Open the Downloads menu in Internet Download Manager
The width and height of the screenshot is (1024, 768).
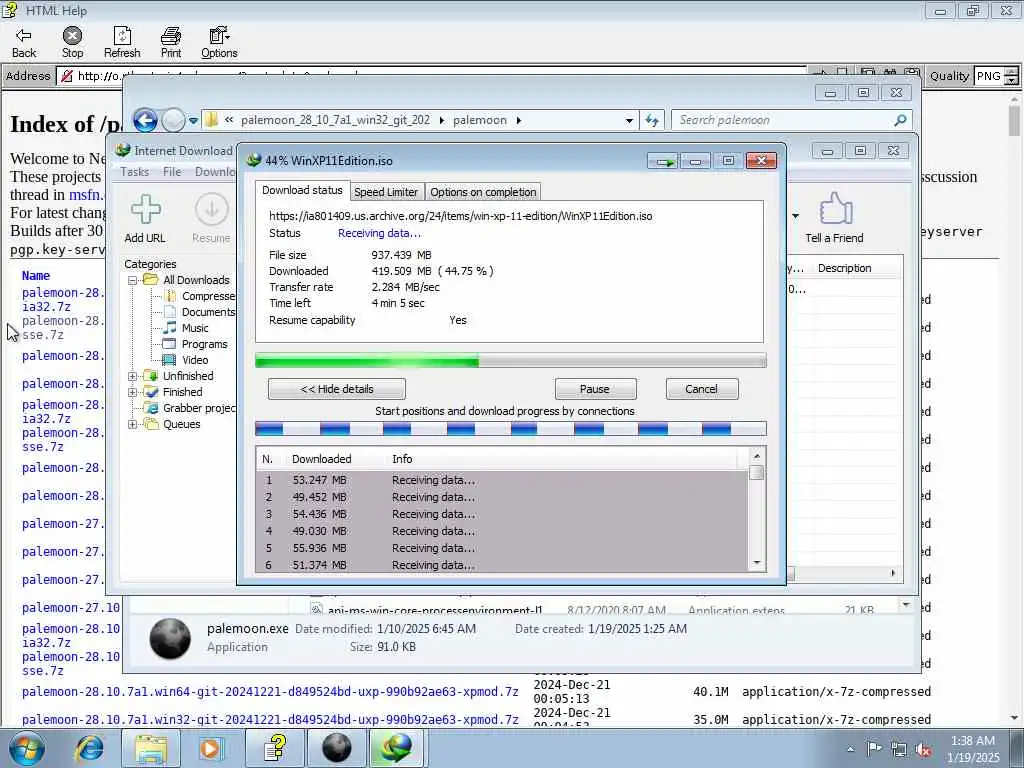pos(215,172)
